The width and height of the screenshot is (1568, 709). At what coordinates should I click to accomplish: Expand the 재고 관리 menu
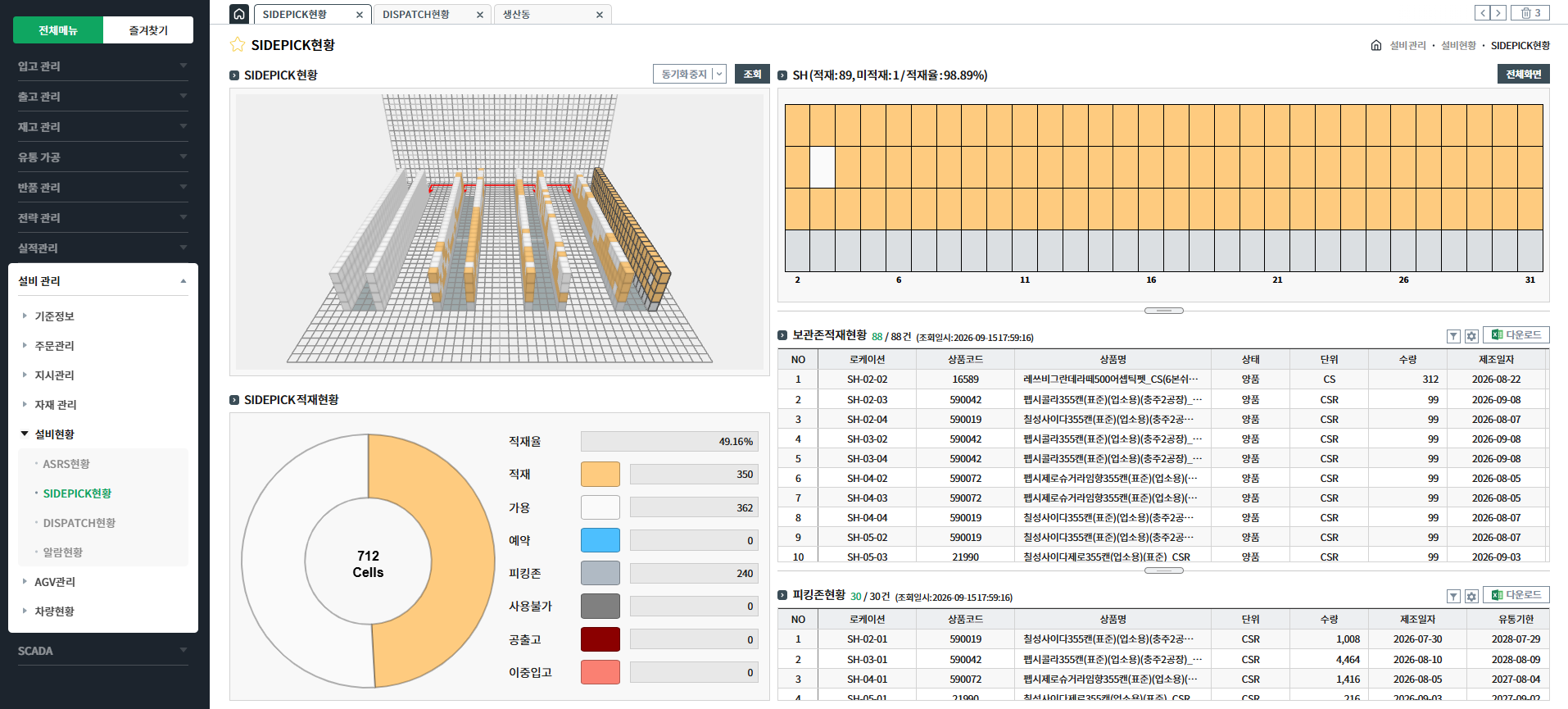point(103,126)
